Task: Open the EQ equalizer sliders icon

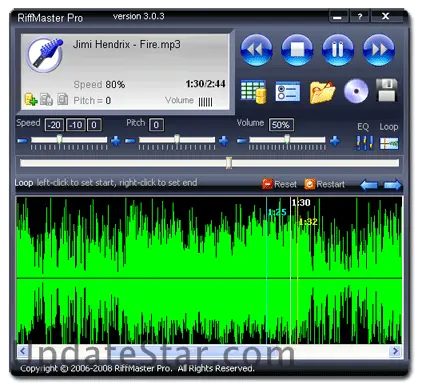Action: click(364, 143)
